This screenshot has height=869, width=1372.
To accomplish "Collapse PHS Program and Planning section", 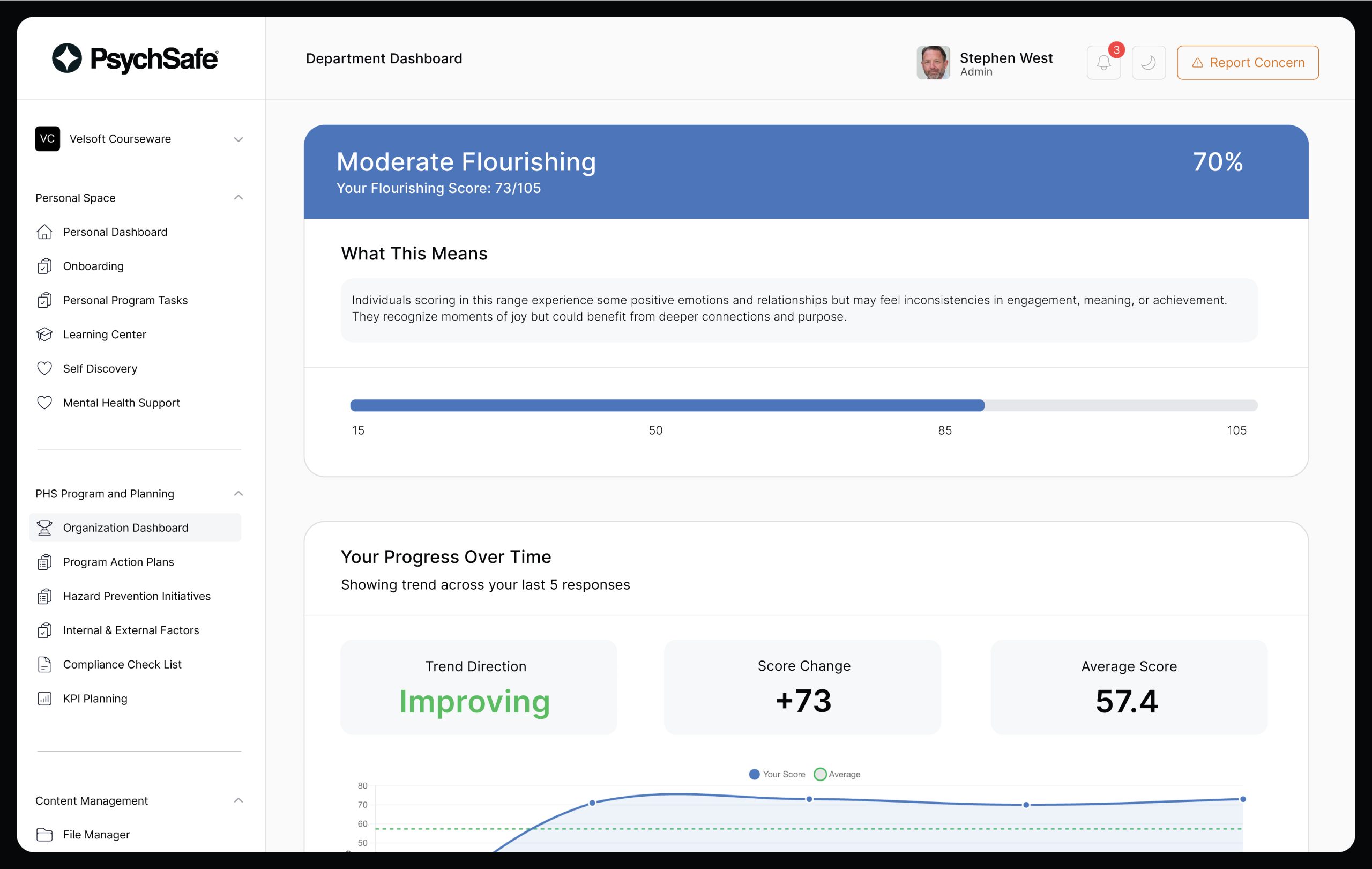I will (x=238, y=494).
